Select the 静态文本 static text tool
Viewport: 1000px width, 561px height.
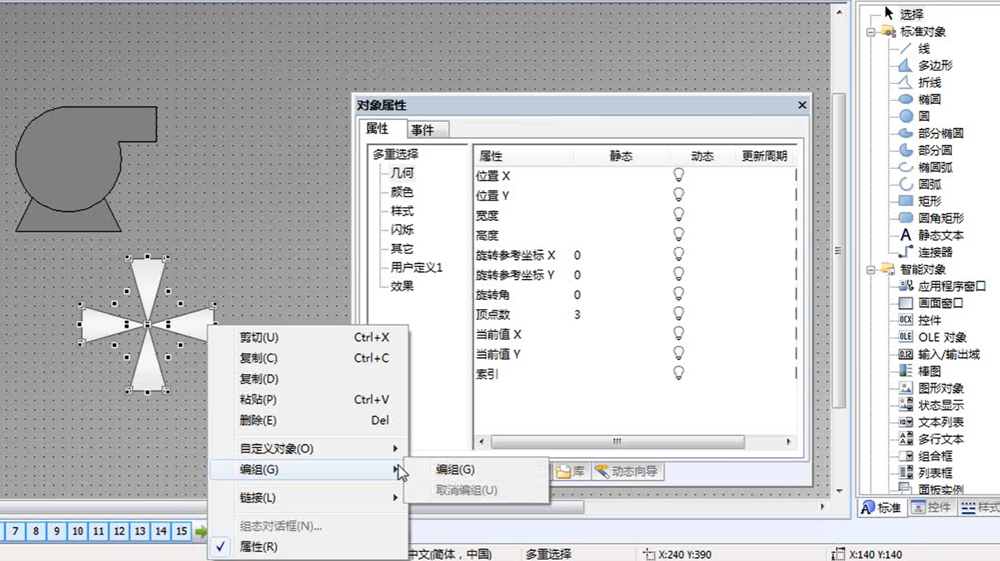point(906,235)
